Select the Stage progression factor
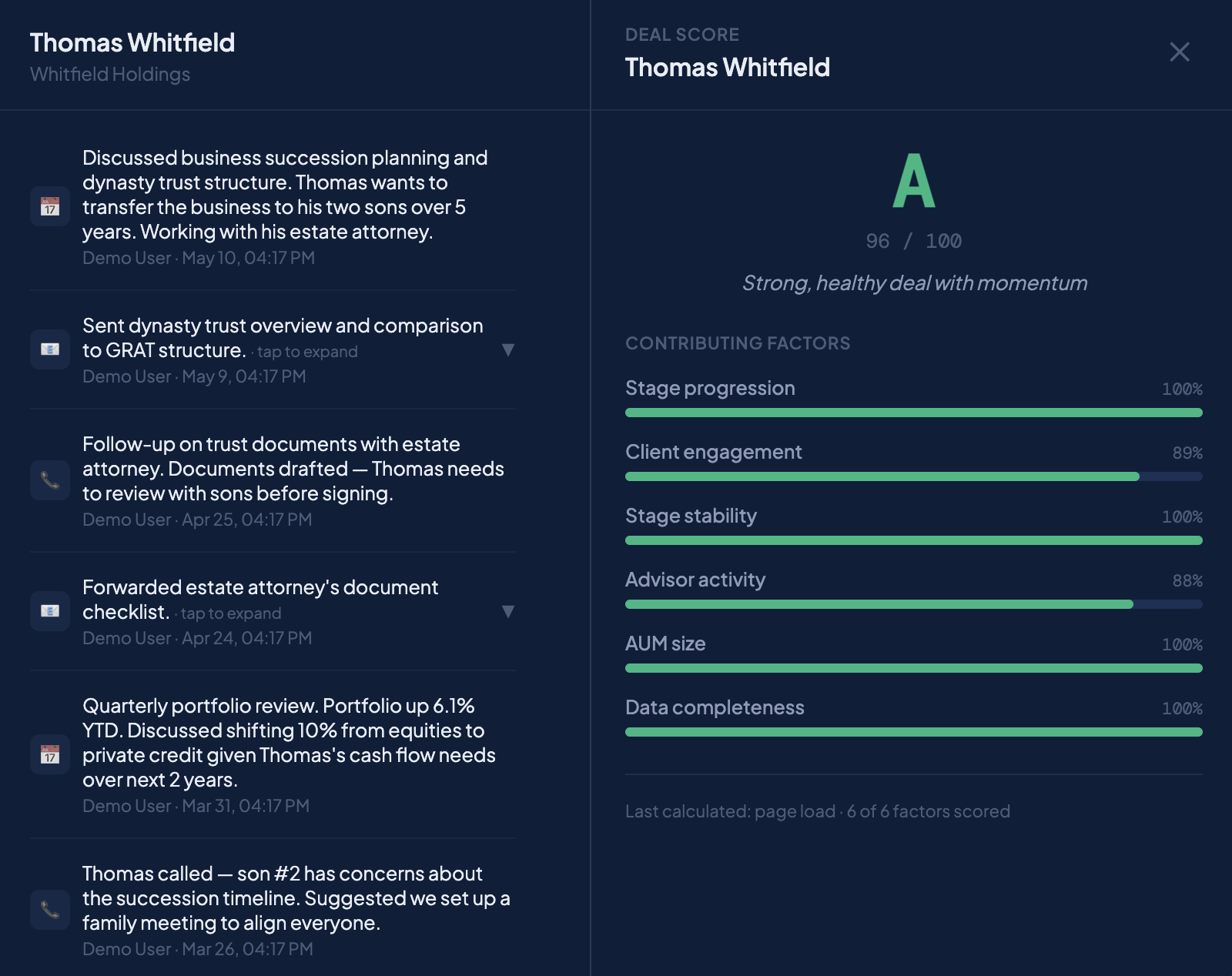 [x=710, y=388]
